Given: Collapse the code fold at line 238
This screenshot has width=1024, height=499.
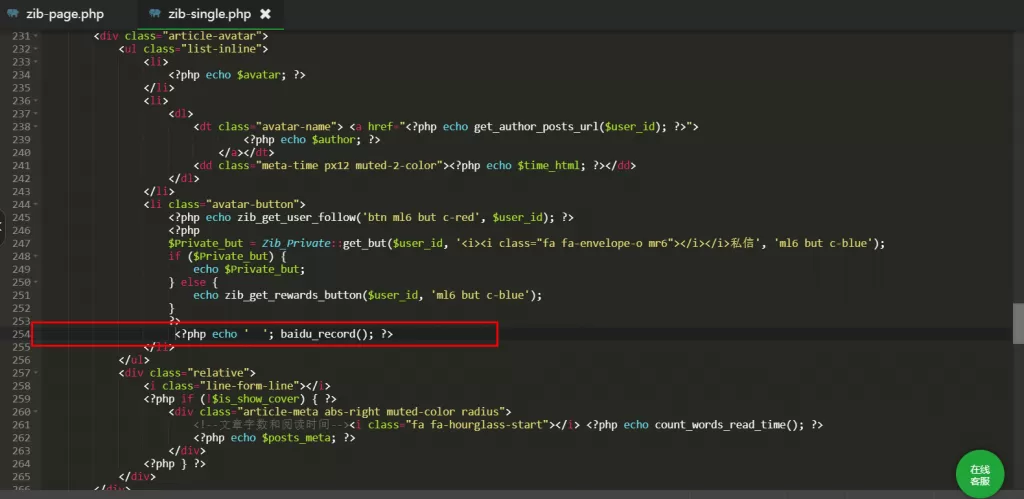Looking at the screenshot, I should tap(35, 127).
